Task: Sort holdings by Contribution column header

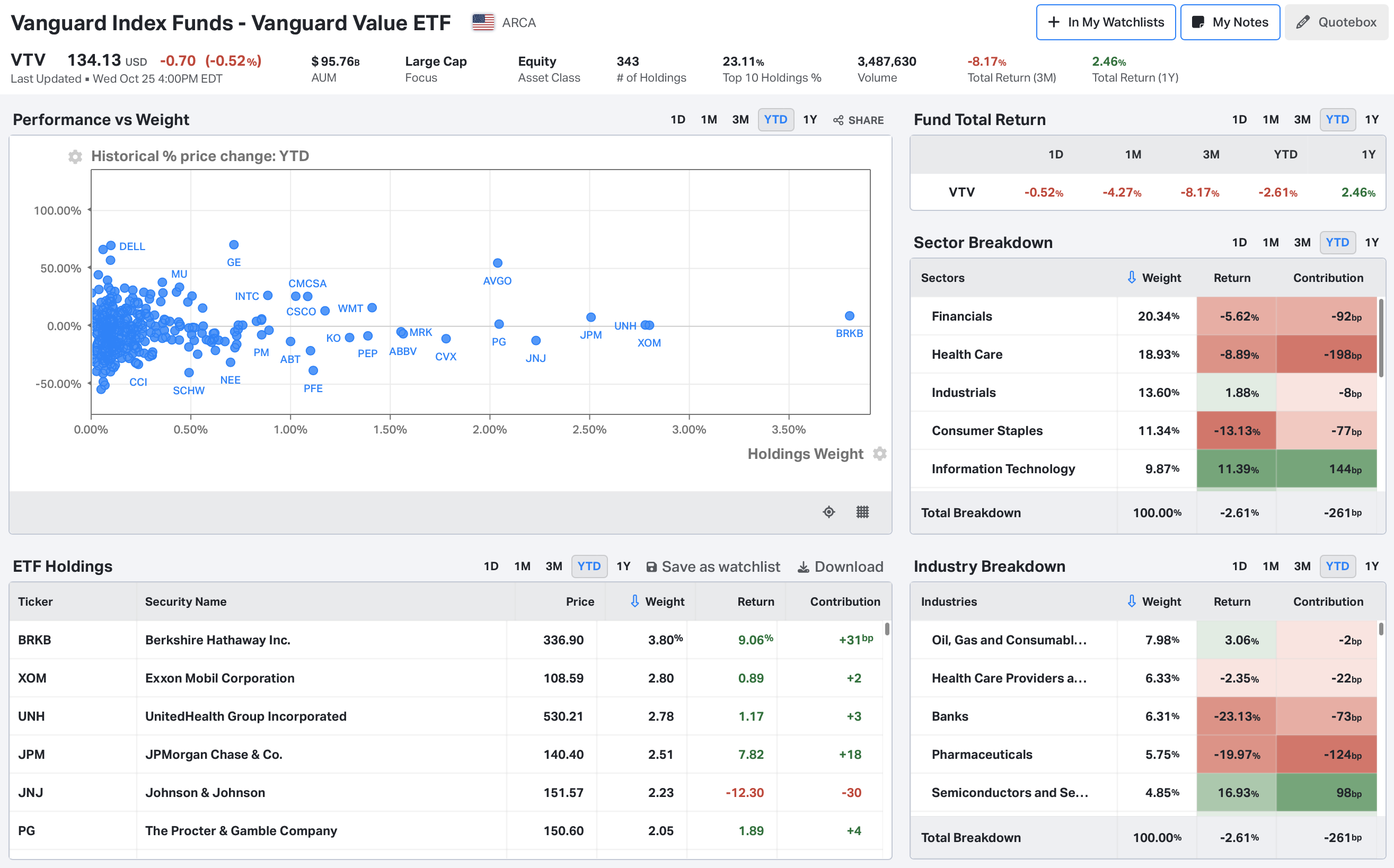Action: coord(845,601)
